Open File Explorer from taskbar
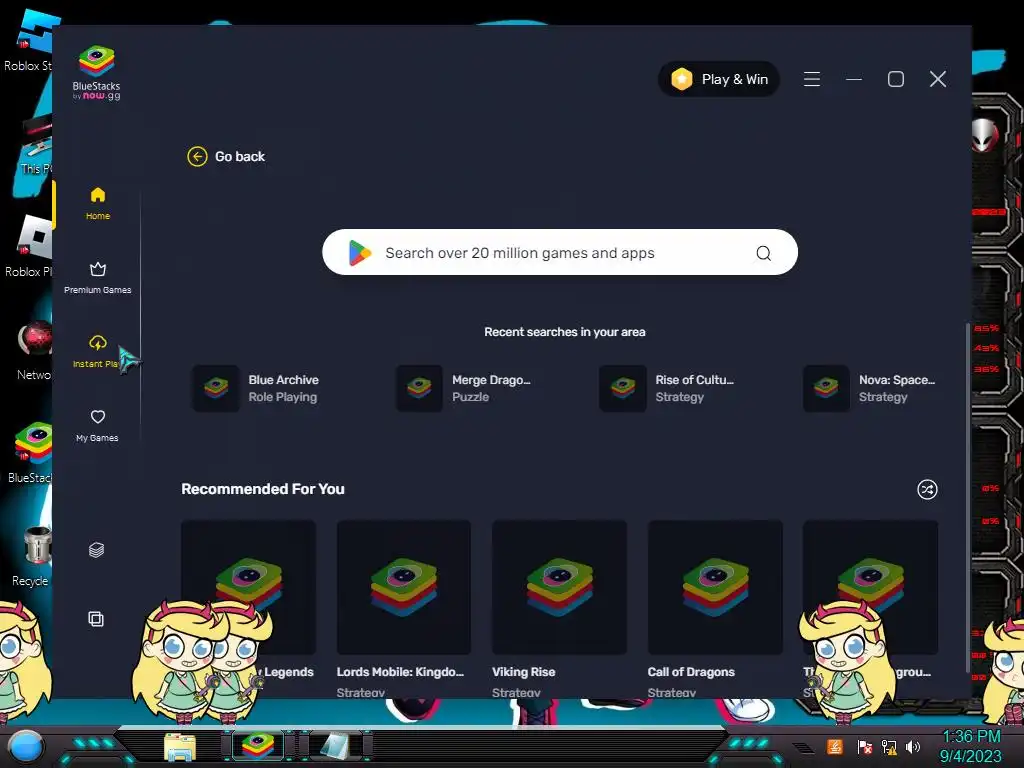Screen dimensions: 1024x768 [180, 746]
